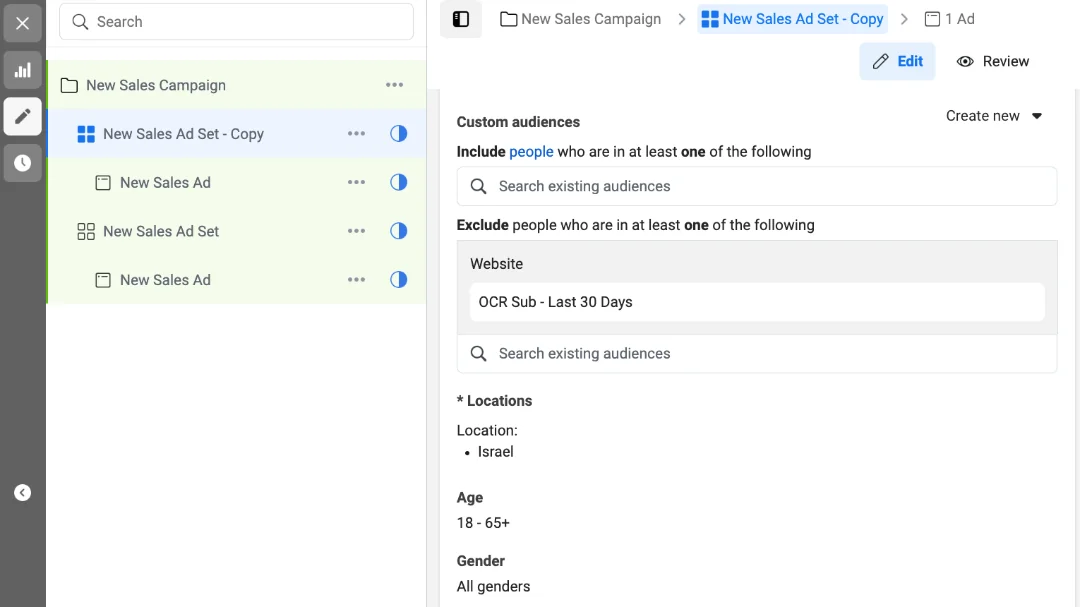
Task: Open New Sales Campaign three-dot menu
Action: point(395,85)
